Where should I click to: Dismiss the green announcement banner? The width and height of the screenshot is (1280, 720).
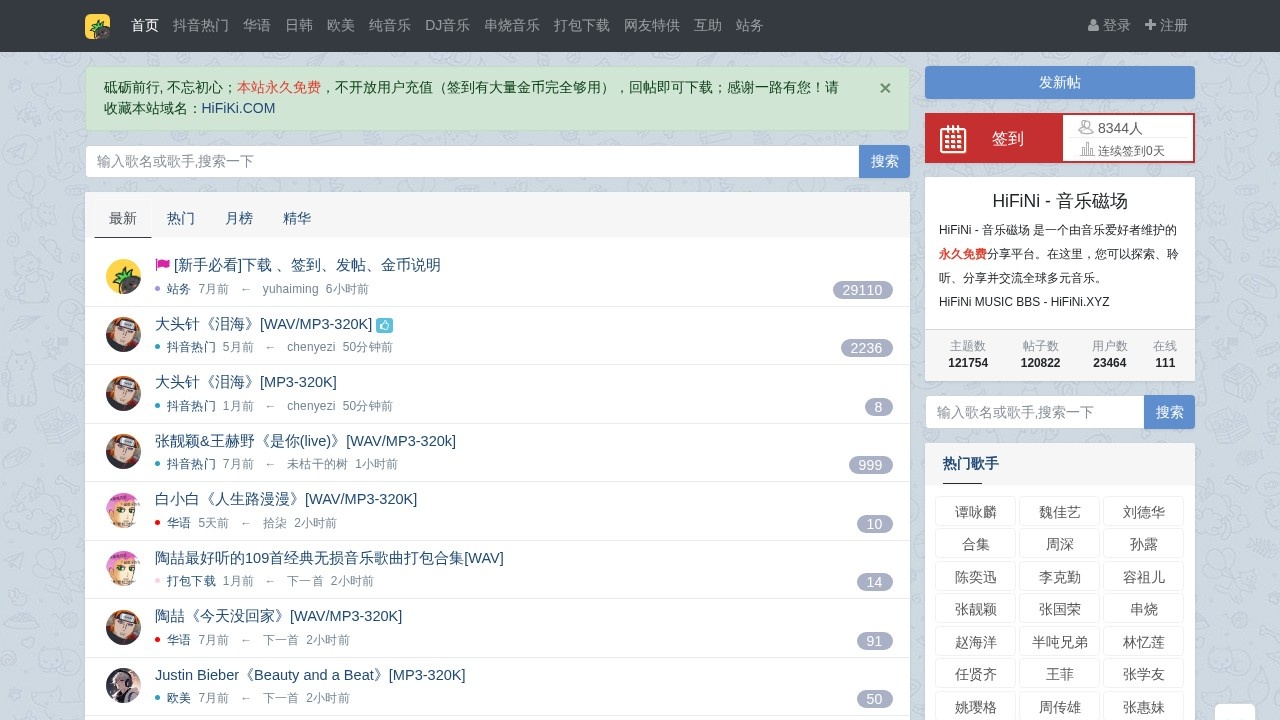(885, 88)
